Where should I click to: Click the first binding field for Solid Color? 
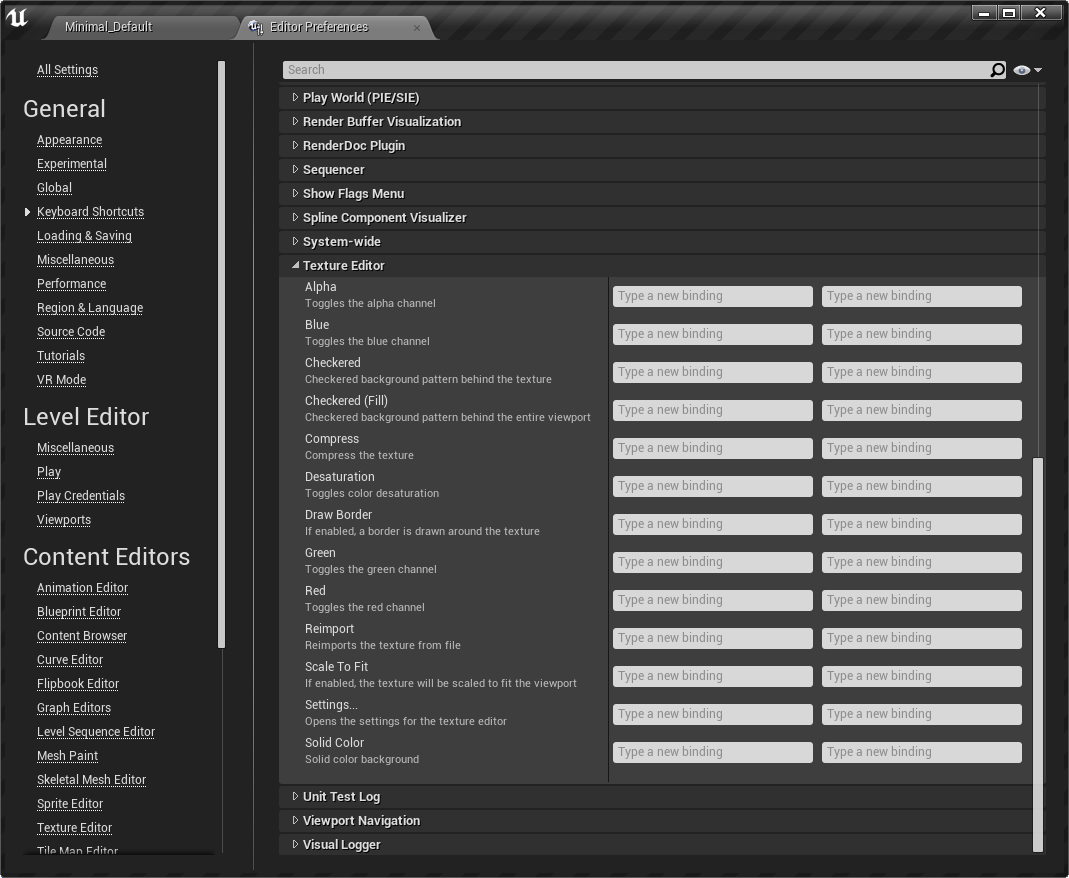point(712,753)
